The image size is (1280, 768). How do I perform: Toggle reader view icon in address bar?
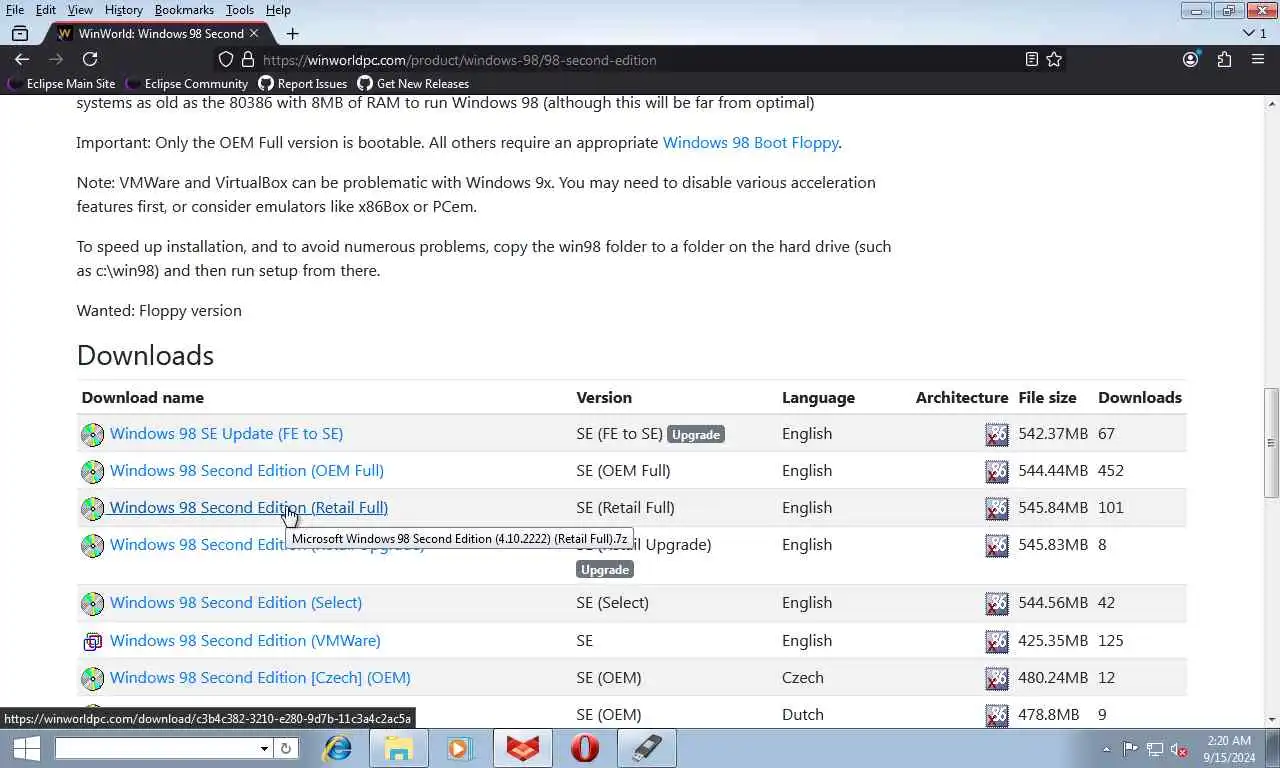1032,60
